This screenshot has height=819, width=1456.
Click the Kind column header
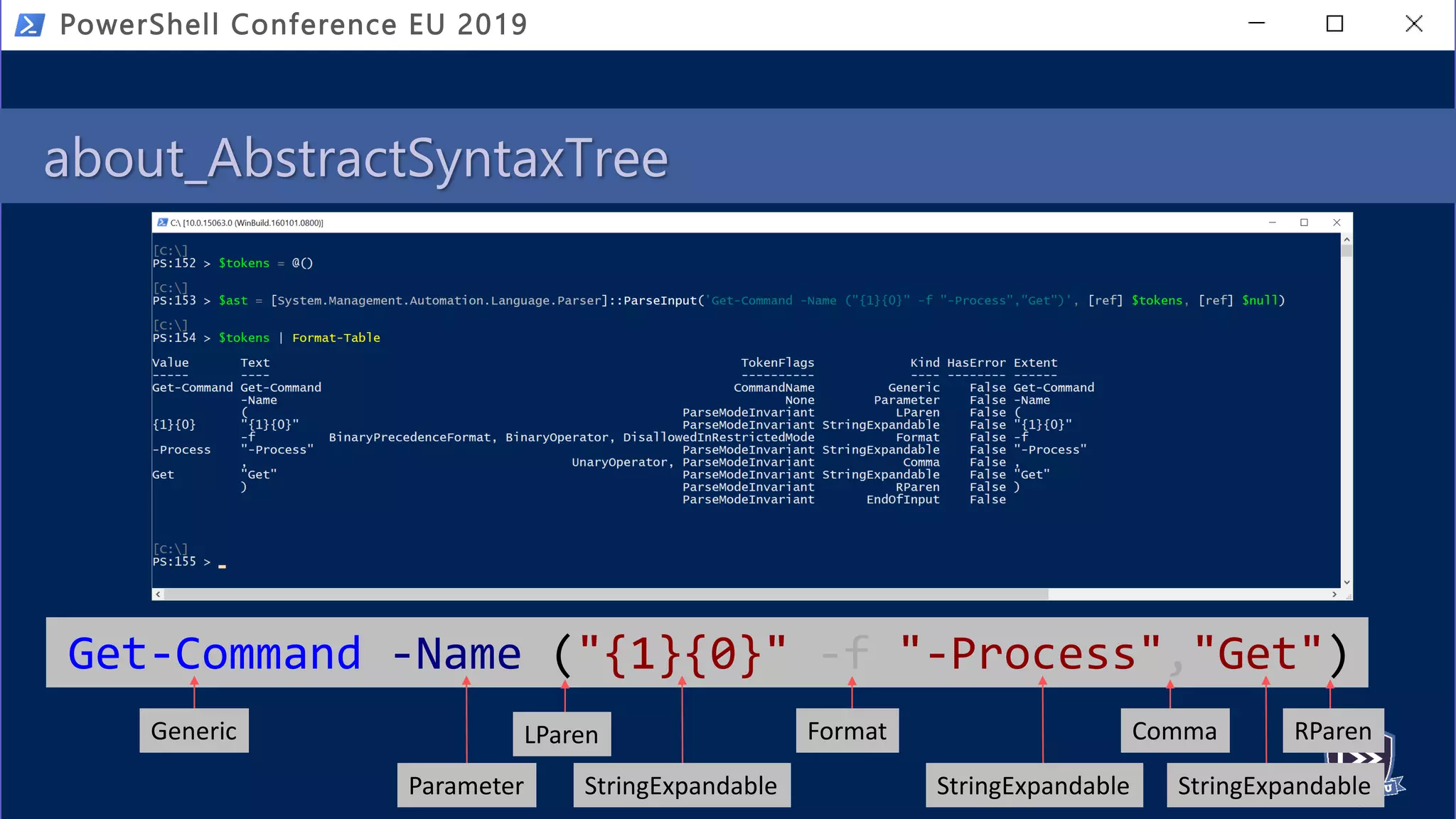coord(925,363)
